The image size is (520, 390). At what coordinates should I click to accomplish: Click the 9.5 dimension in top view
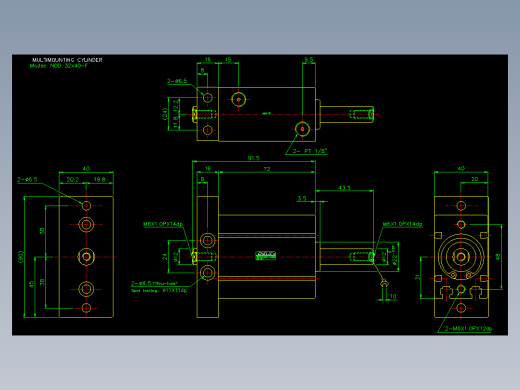click(309, 60)
